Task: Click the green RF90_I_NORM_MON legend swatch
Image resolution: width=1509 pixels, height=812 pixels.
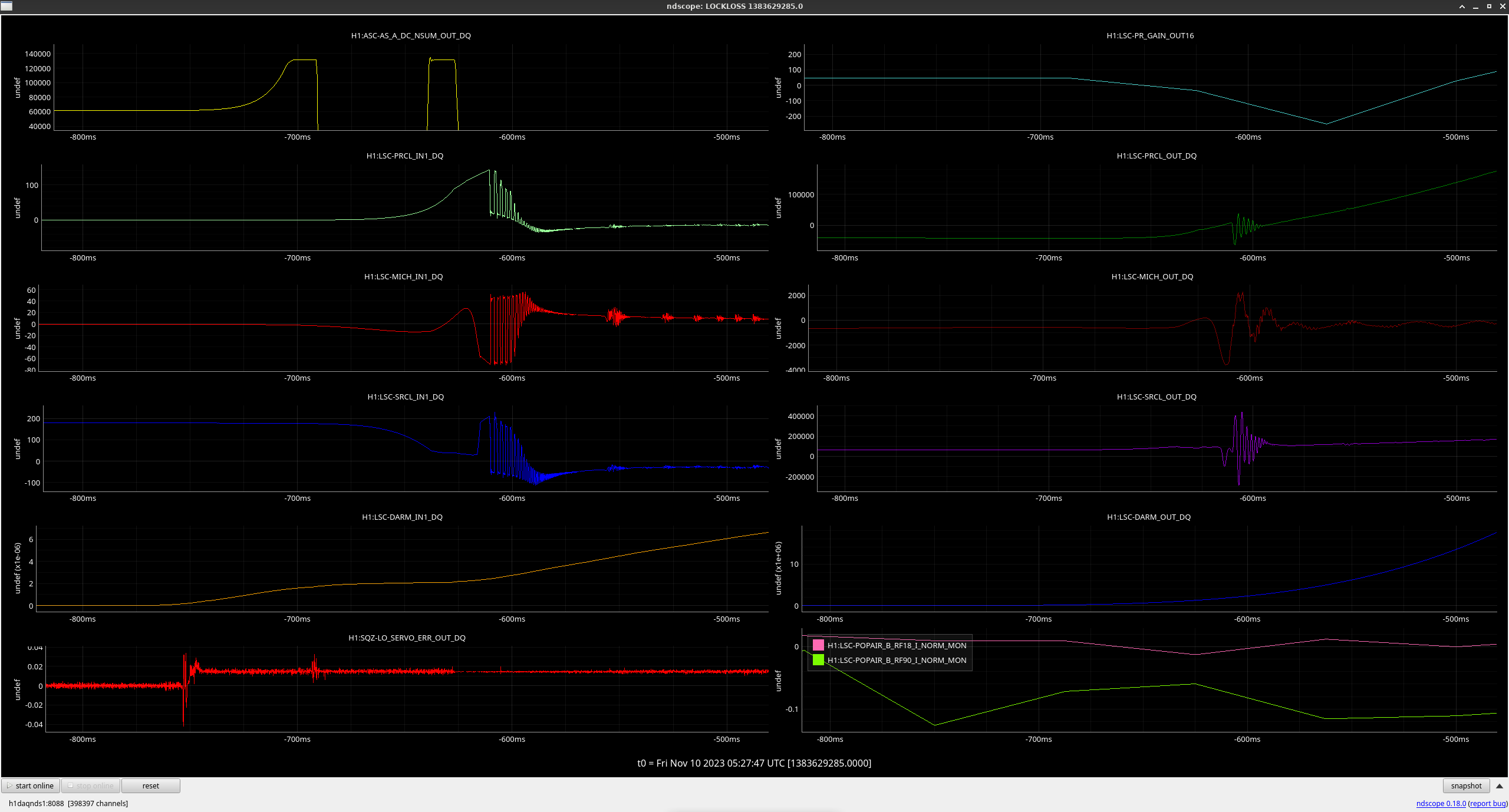Action: pos(818,660)
